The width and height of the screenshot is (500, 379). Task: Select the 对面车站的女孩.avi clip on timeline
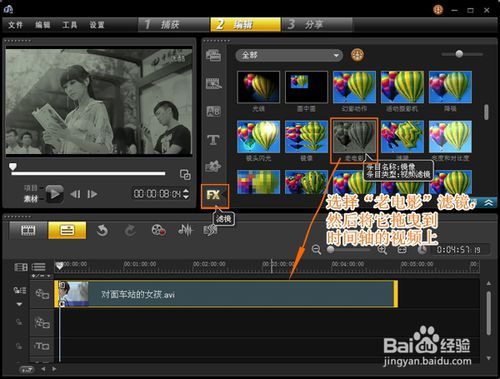[x=226, y=294]
